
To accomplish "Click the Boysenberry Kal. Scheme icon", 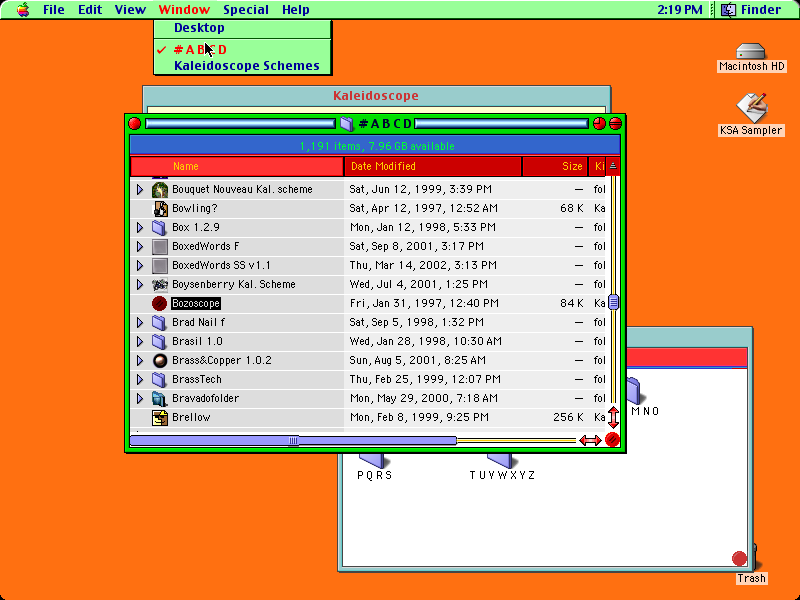I will pyautogui.click(x=160, y=284).
